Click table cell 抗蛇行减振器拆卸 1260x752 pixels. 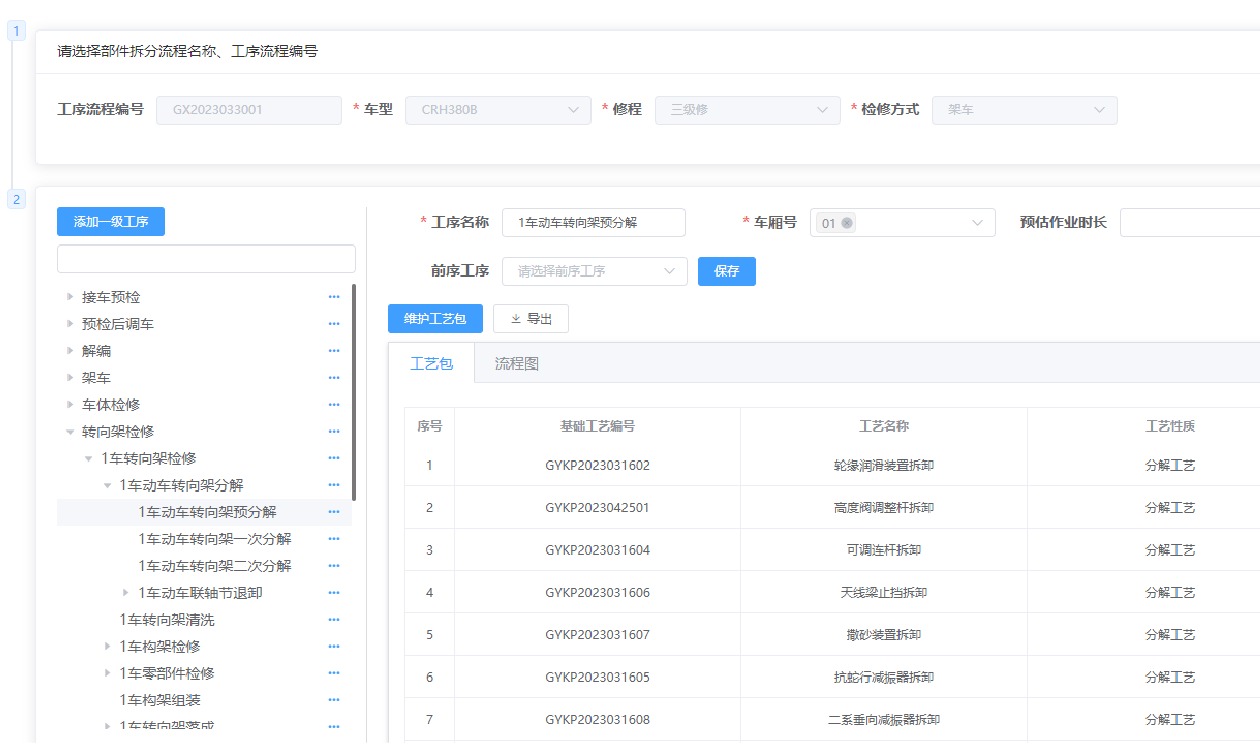click(x=884, y=677)
